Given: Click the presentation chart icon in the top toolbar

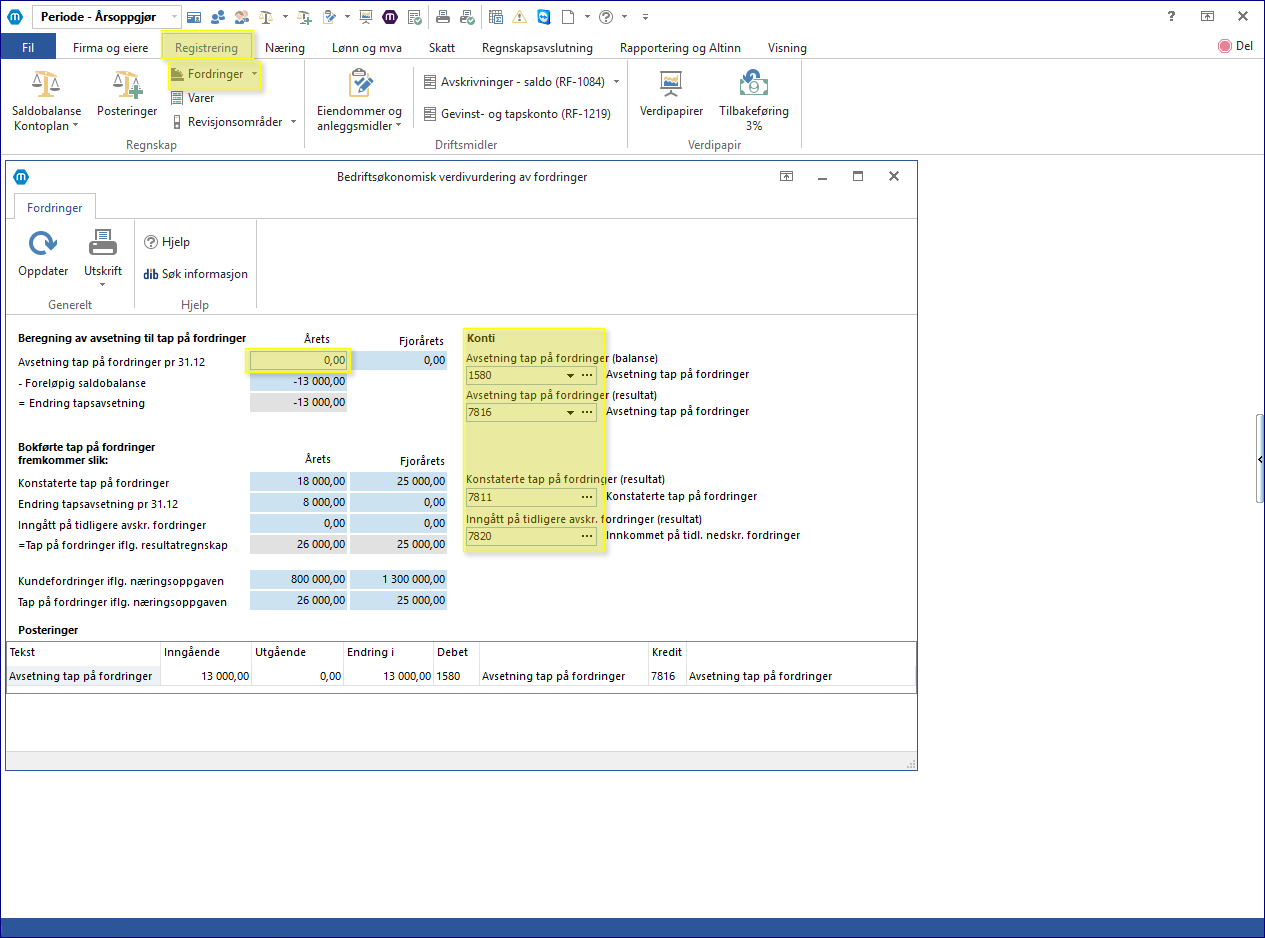Looking at the screenshot, I should (x=365, y=17).
